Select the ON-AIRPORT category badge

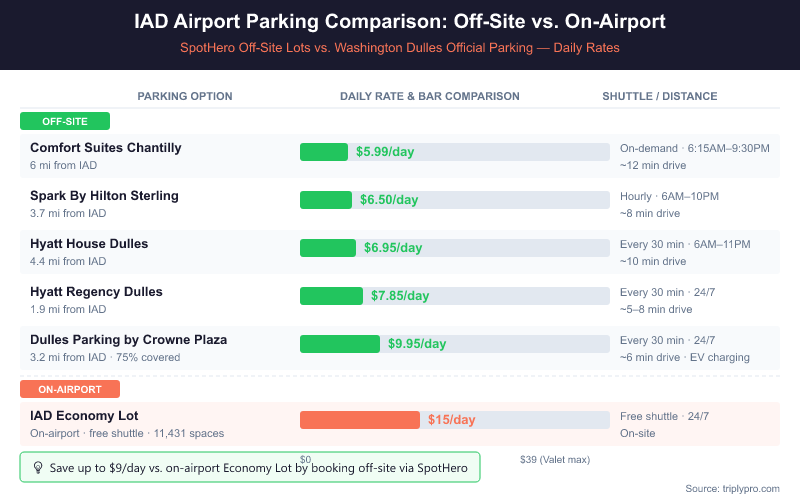coord(69,388)
